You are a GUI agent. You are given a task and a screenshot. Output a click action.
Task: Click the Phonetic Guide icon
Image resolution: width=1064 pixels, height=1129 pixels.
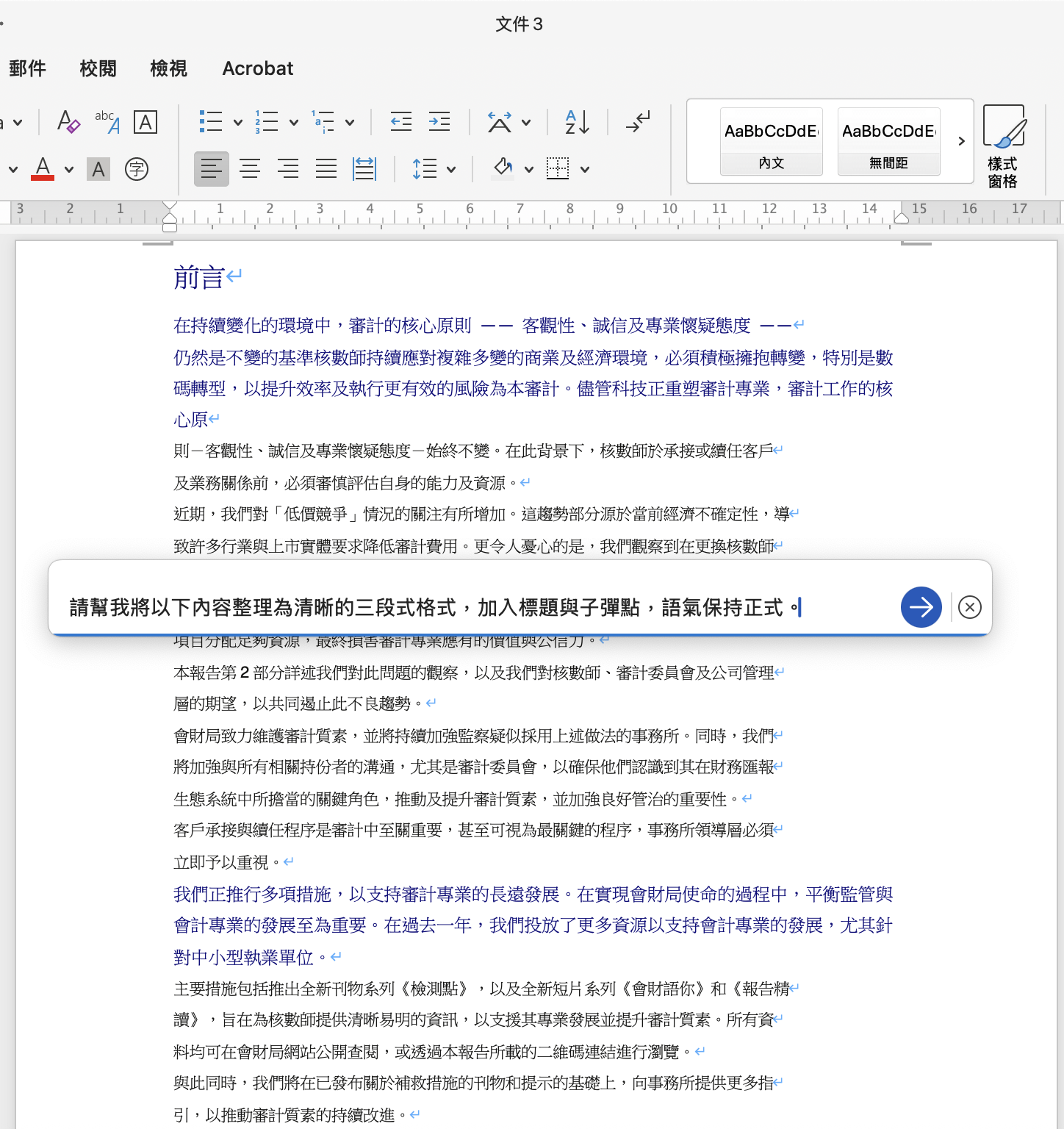point(107,122)
